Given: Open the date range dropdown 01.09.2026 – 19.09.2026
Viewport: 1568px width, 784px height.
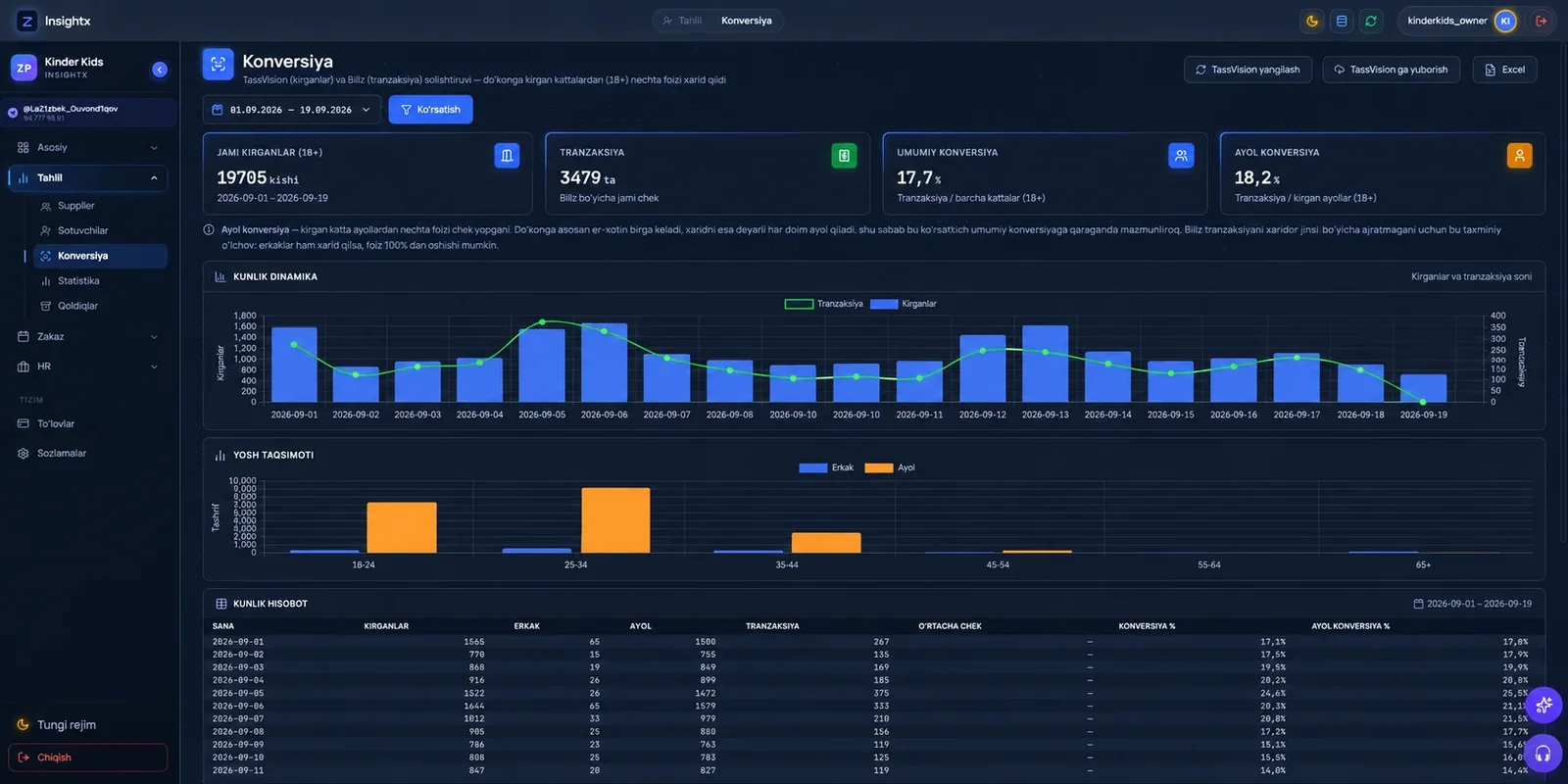Looking at the screenshot, I should tap(292, 110).
